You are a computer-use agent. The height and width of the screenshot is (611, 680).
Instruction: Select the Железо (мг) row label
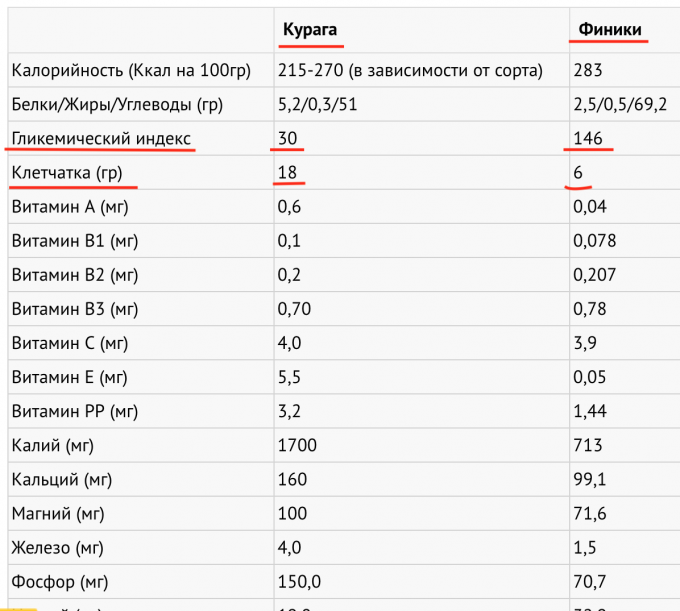57,547
